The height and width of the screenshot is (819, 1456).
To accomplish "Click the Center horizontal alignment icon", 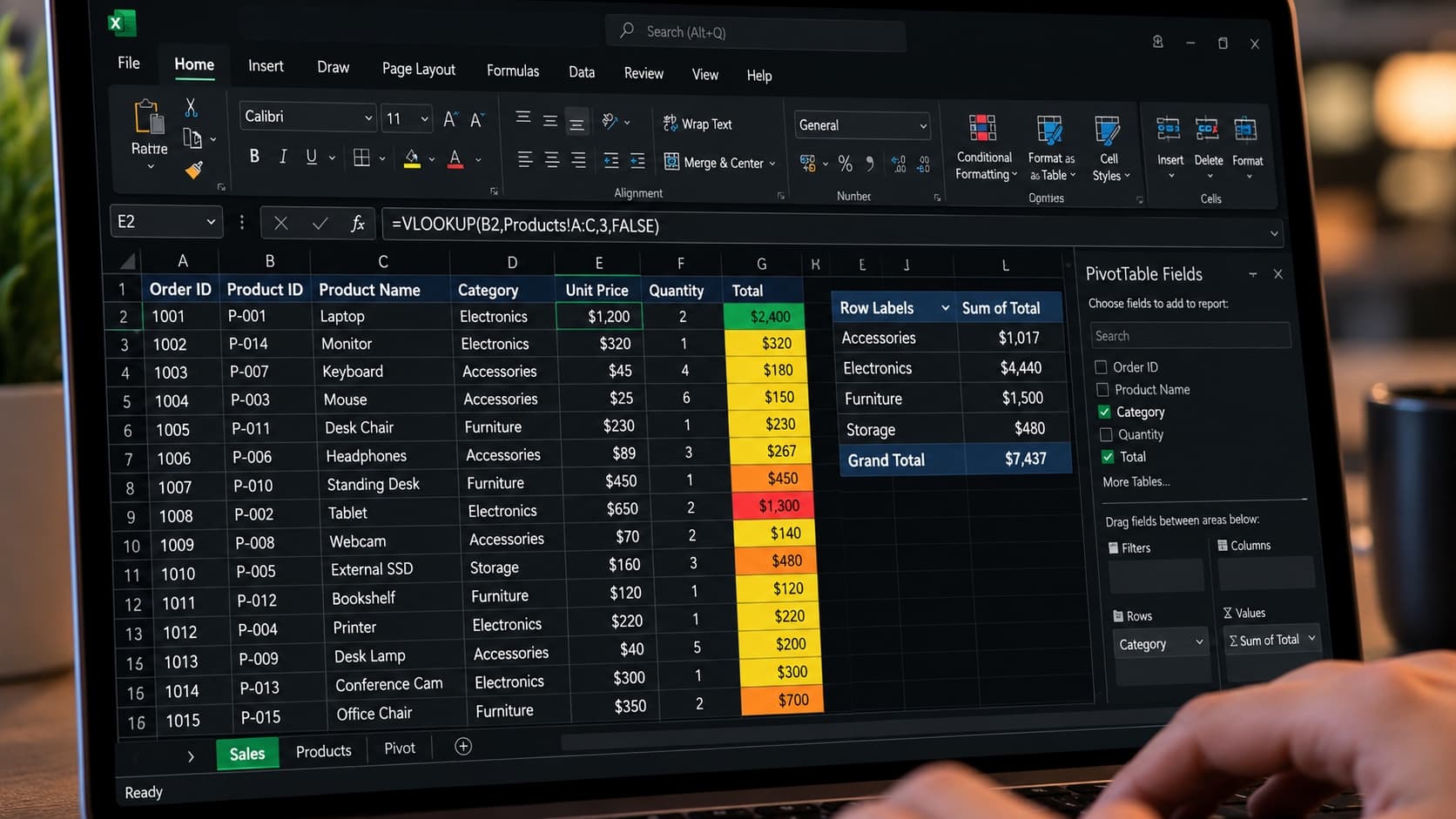I will pyautogui.click(x=551, y=160).
